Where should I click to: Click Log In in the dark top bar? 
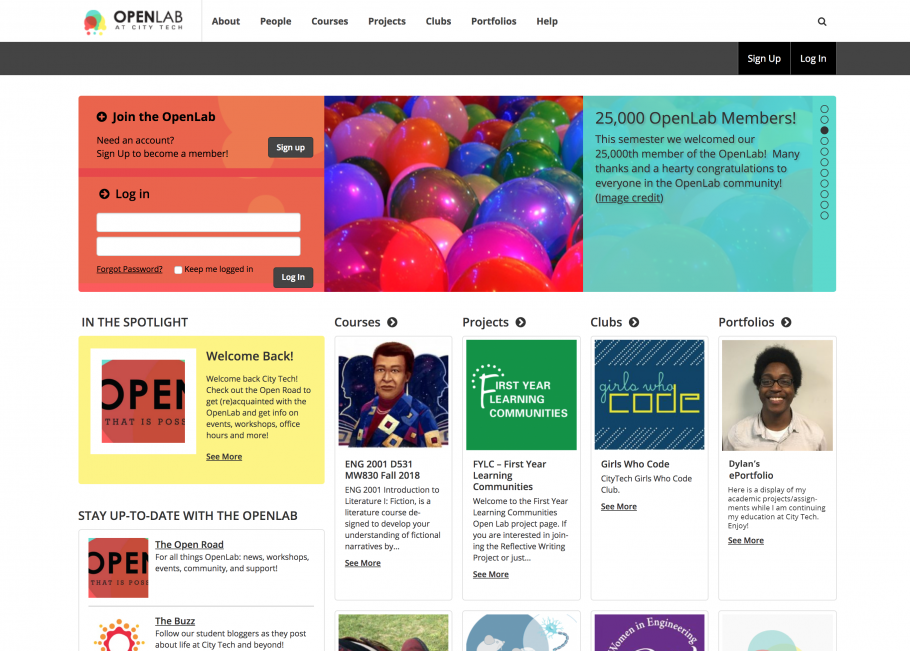pyautogui.click(x=813, y=59)
